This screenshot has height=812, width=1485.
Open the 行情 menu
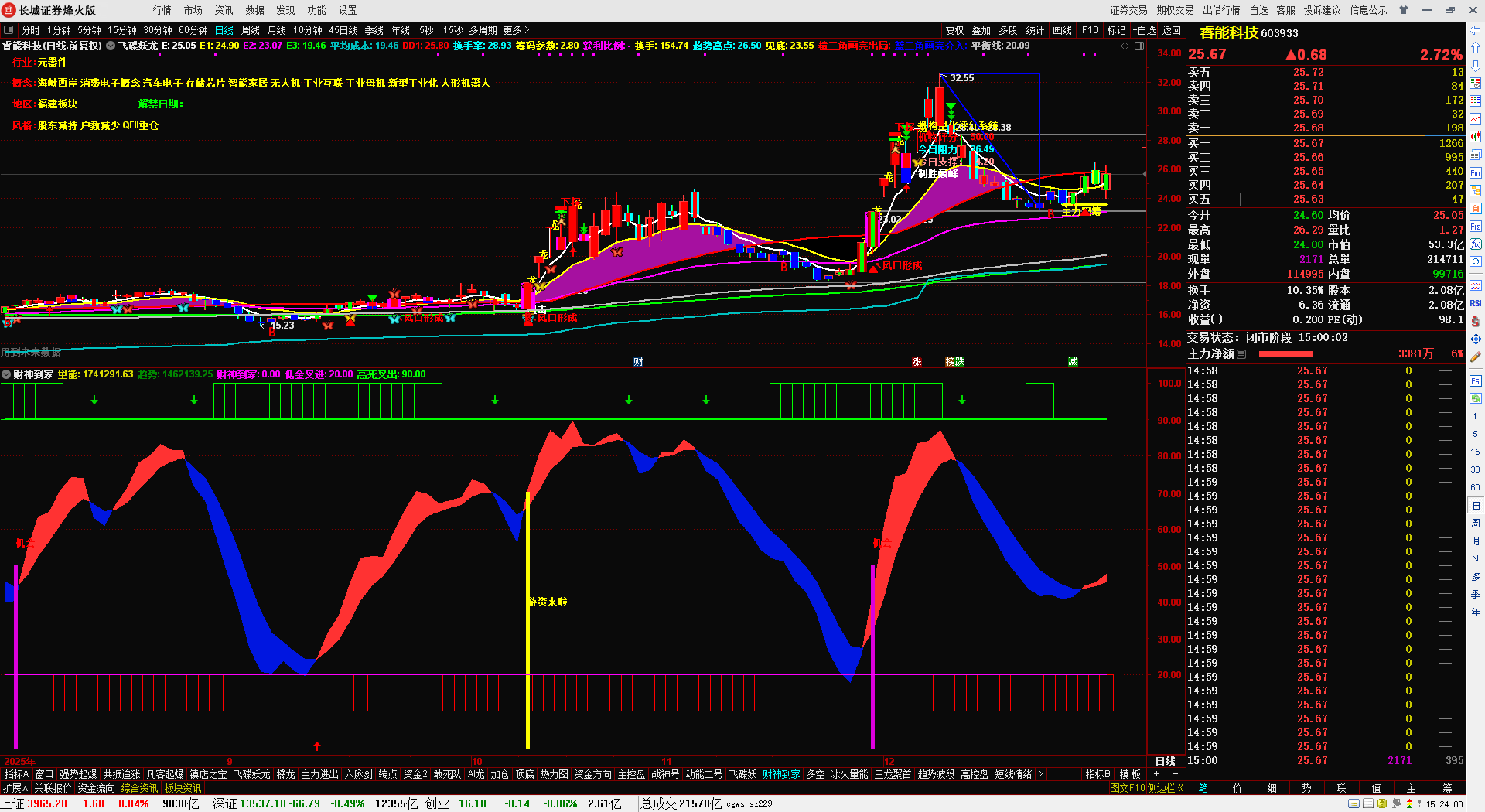162,10
